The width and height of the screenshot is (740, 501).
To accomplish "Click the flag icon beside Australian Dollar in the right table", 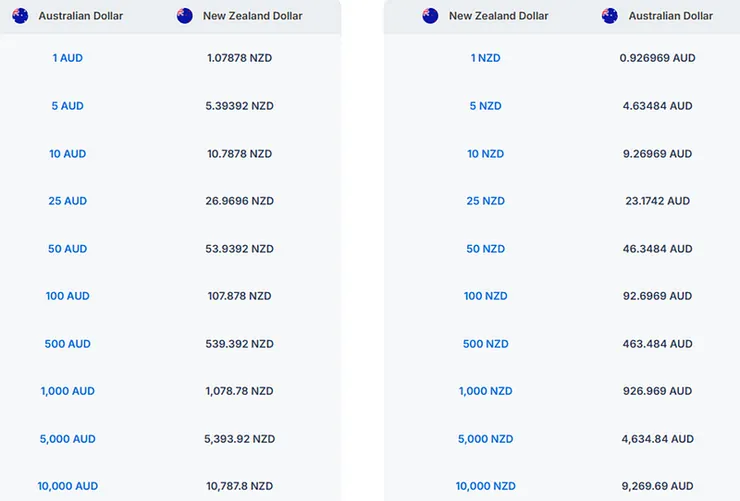I will tap(610, 16).
